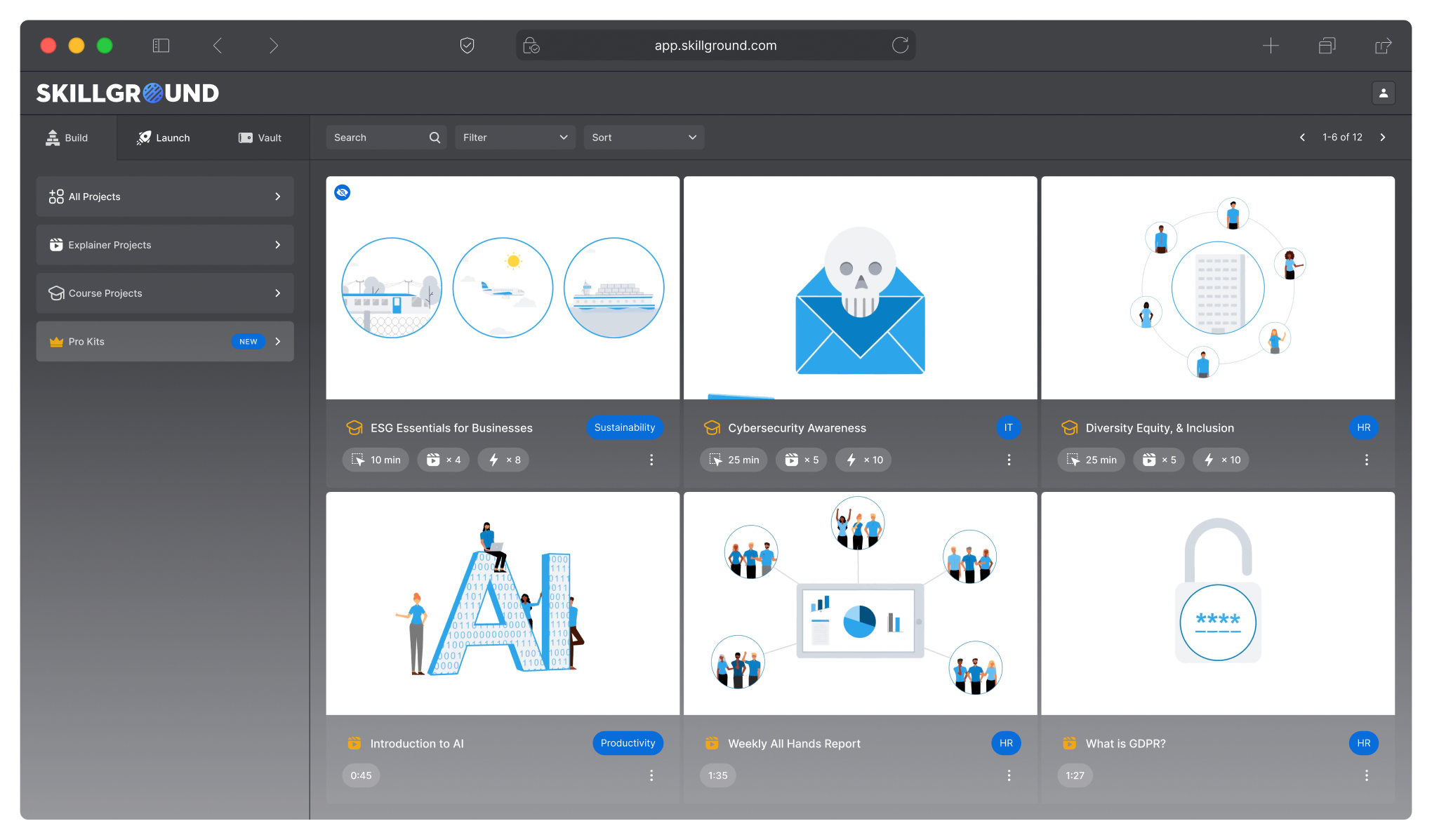Open options for Weekly All Hands Report

(1009, 775)
